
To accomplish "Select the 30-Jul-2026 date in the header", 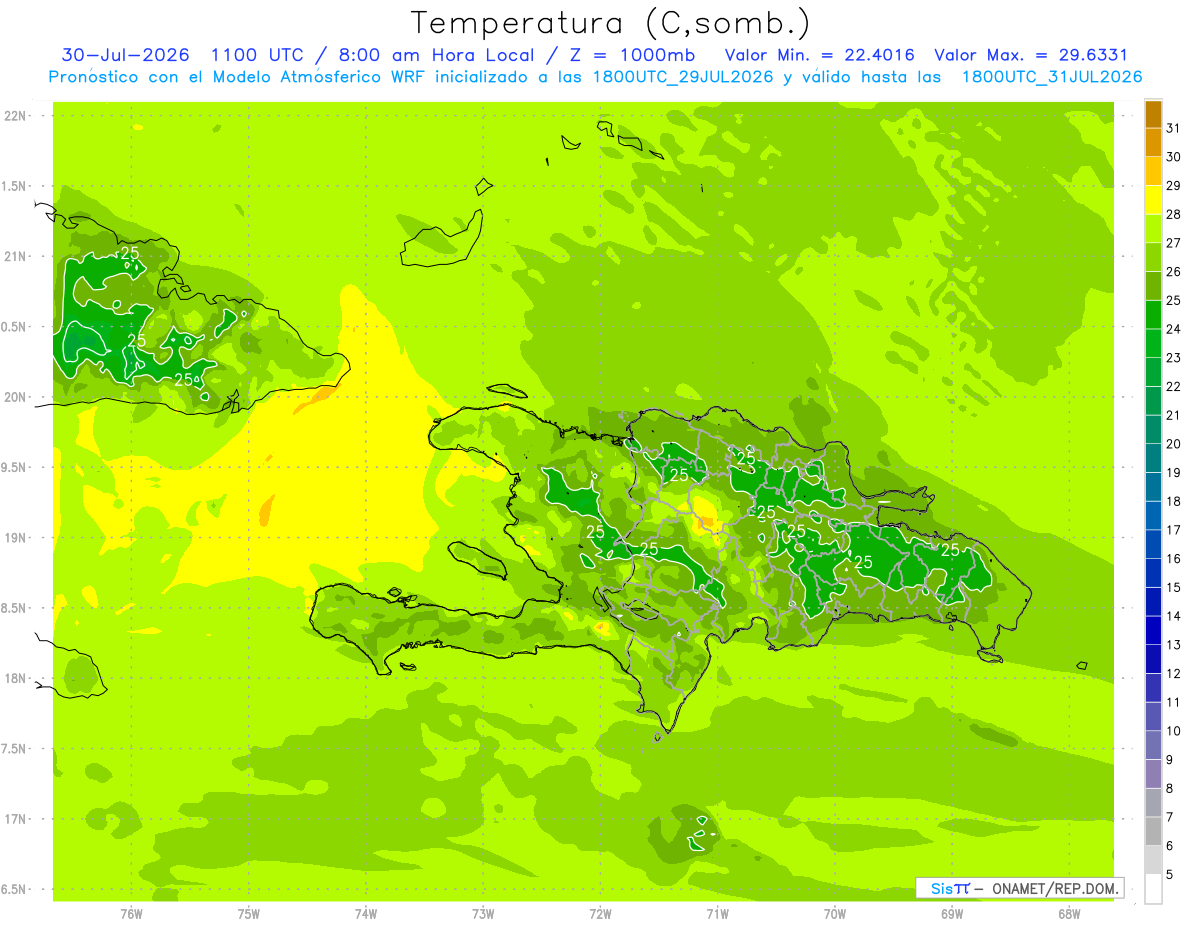I will pos(124,55).
